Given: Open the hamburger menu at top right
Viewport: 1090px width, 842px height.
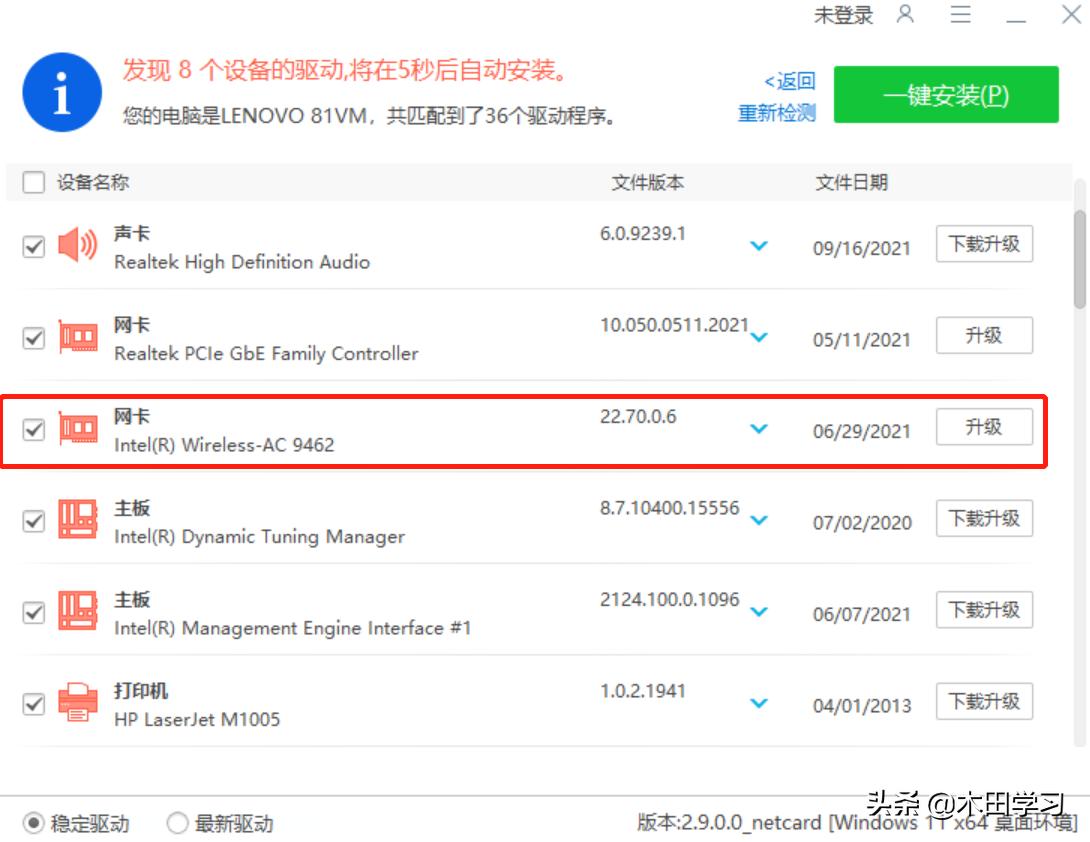Looking at the screenshot, I should [960, 15].
